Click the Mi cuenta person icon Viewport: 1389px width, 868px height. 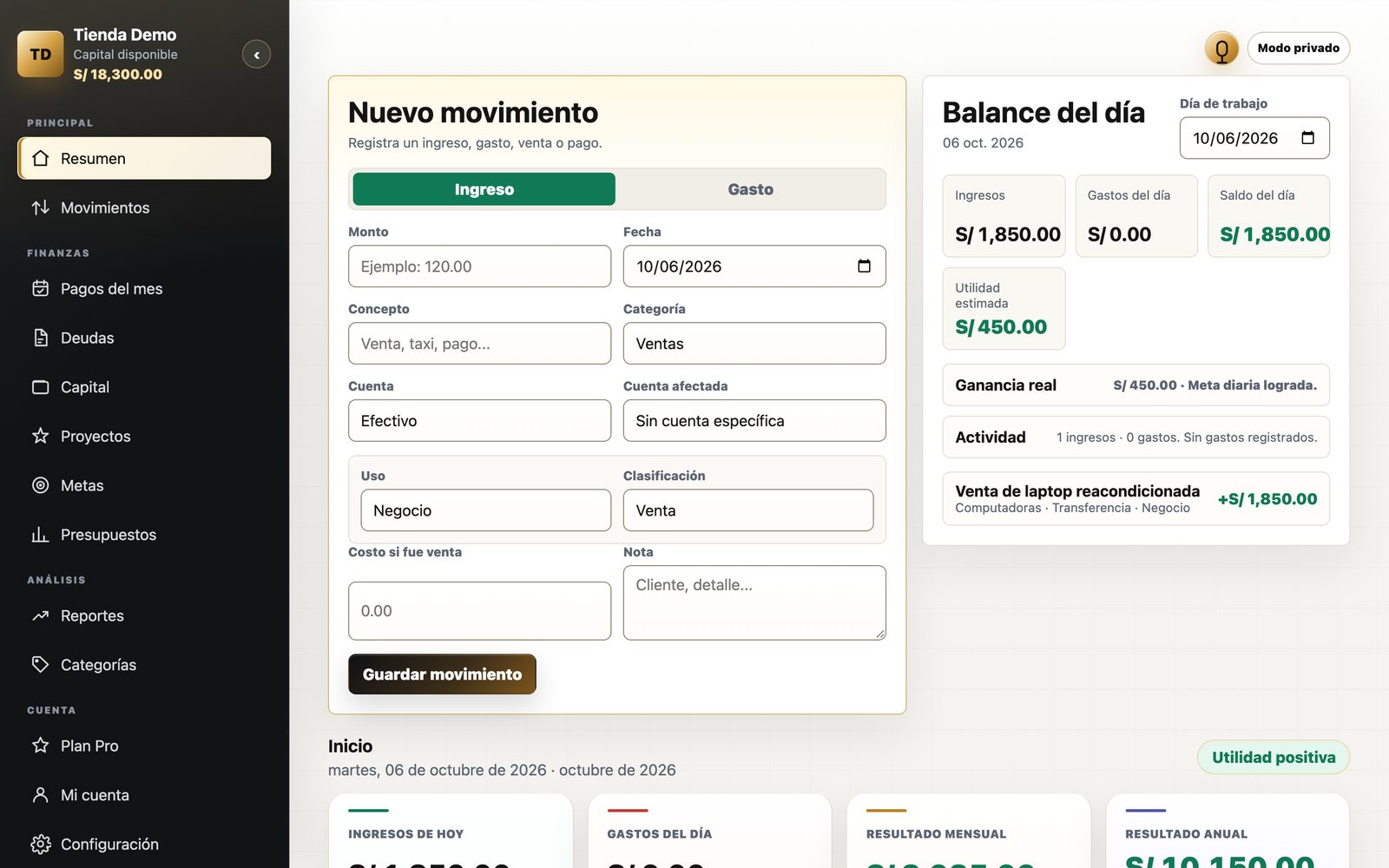[x=40, y=795]
